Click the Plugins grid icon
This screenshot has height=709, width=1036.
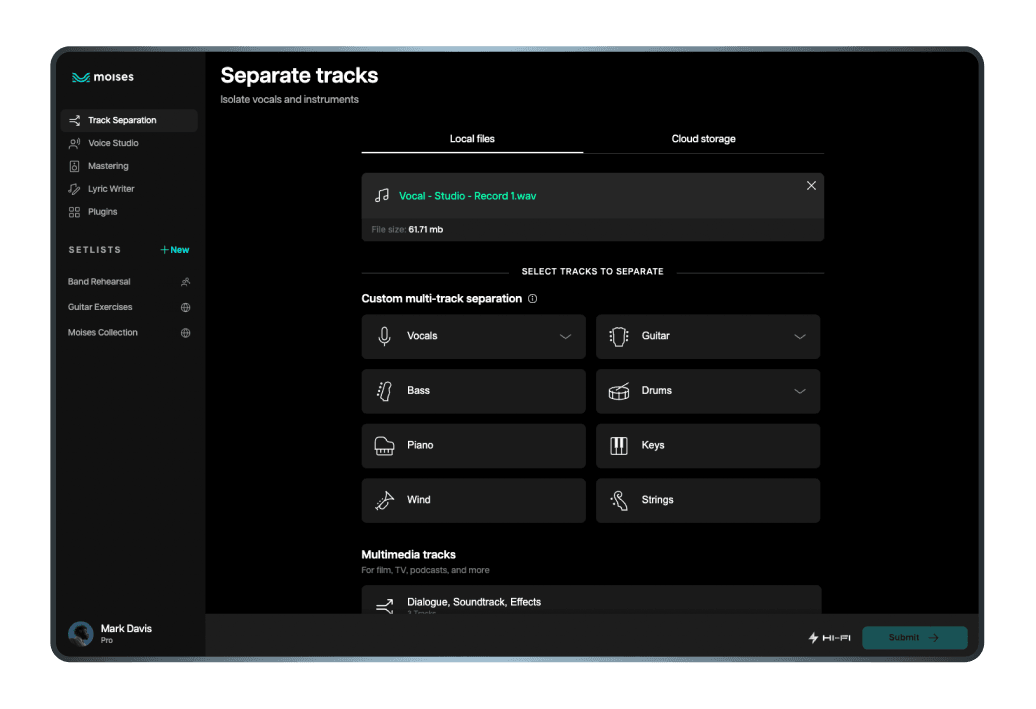74,212
